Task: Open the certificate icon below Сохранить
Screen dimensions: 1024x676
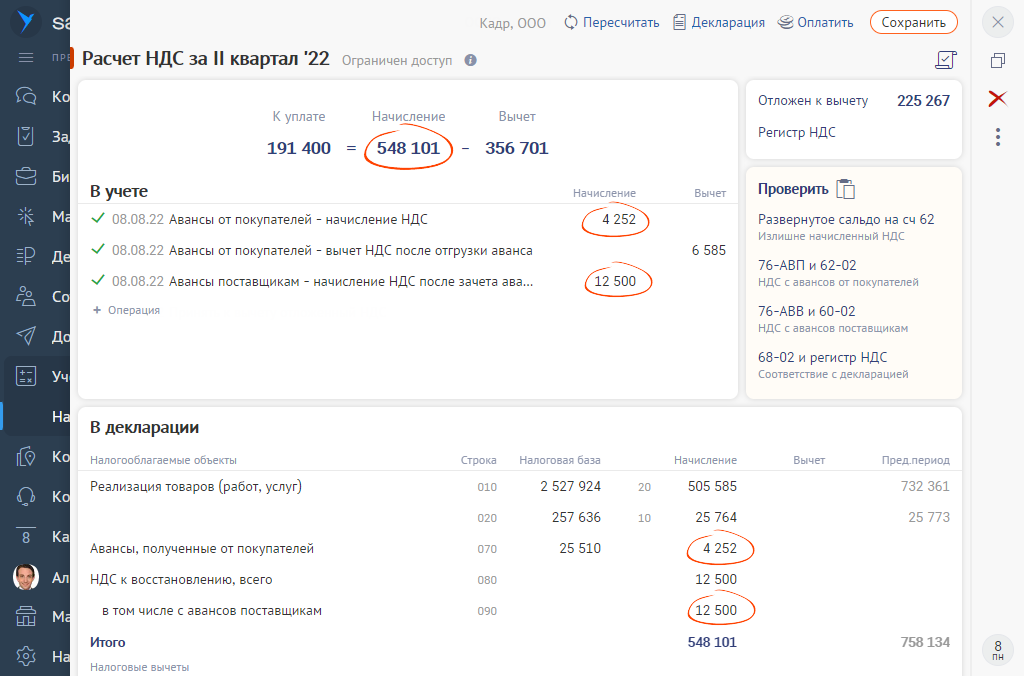Action: point(945,60)
